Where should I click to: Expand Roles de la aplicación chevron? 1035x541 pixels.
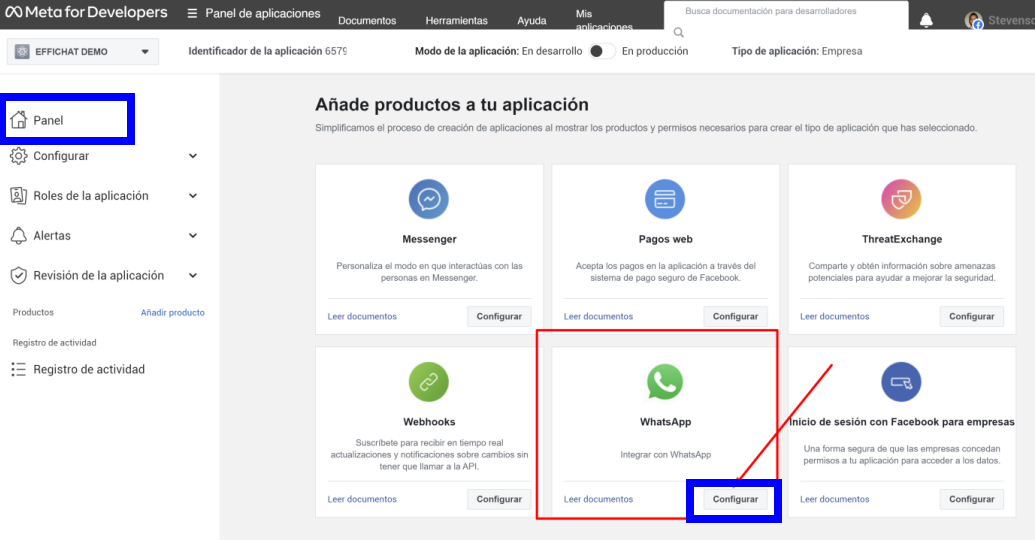(193, 196)
